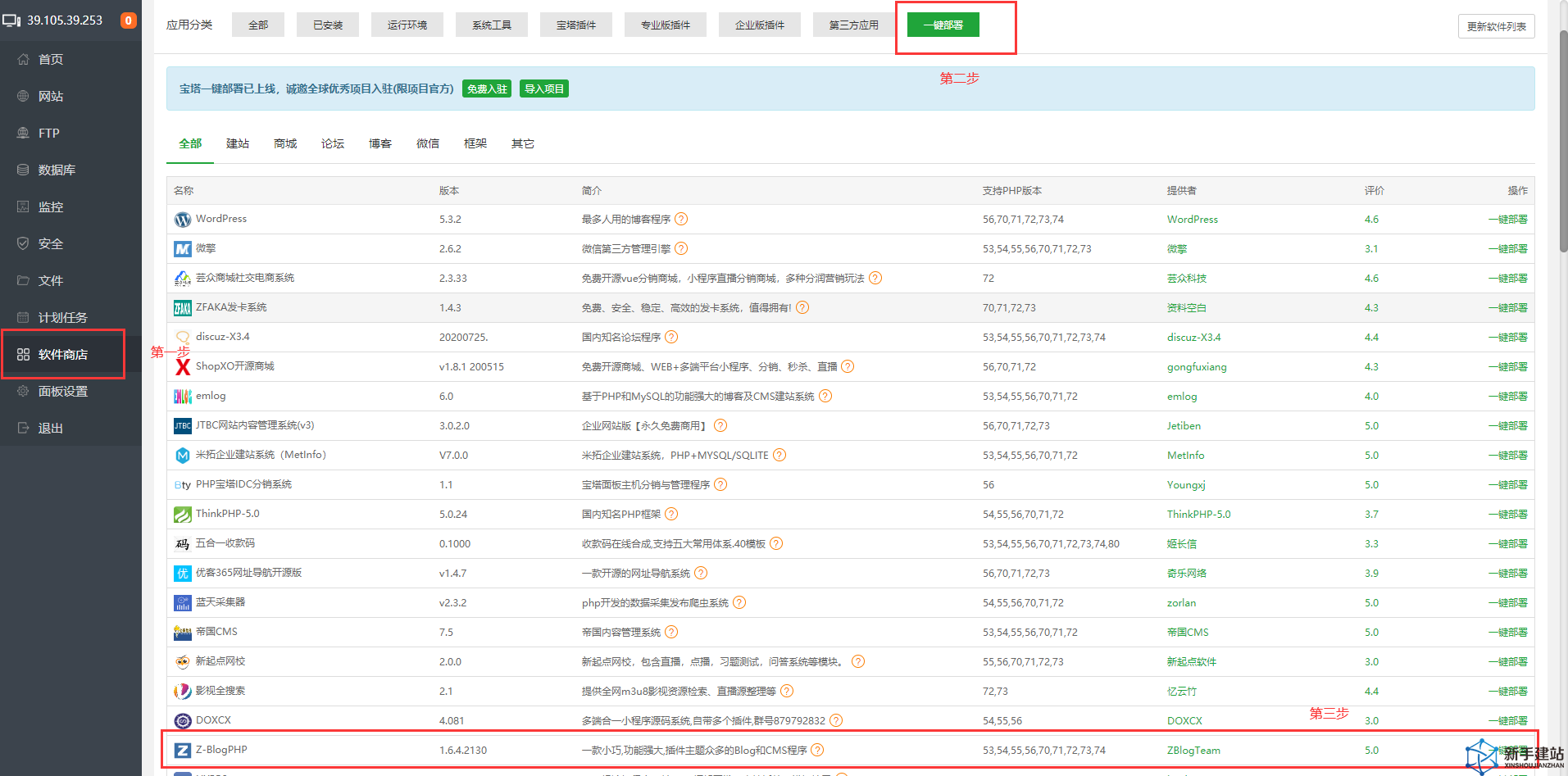Click the page vertical scrollbar
Screen dimensions: 1568x776
pyautogui.click(x=1563, y=139)
